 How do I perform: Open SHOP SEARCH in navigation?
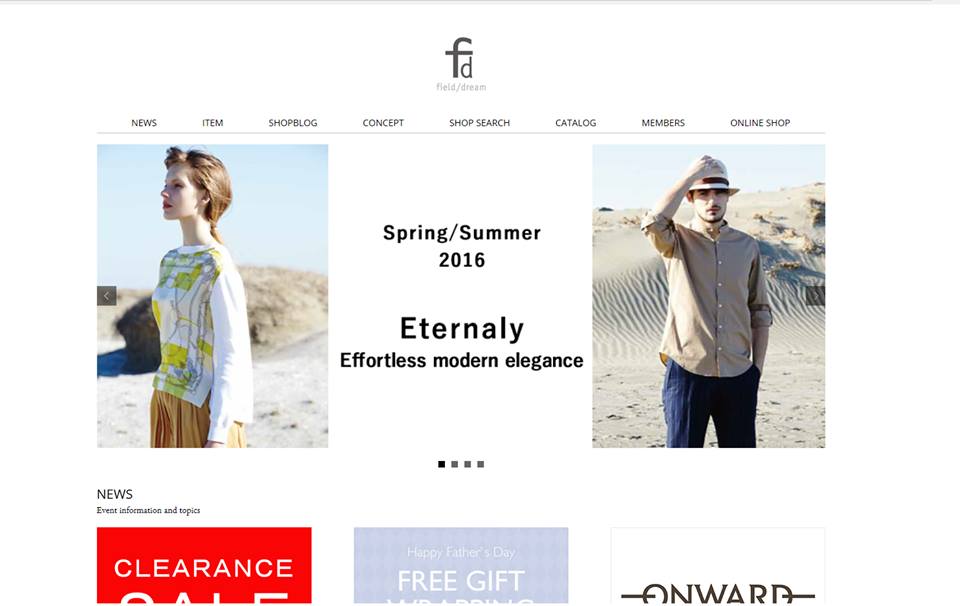coord(479,122)
